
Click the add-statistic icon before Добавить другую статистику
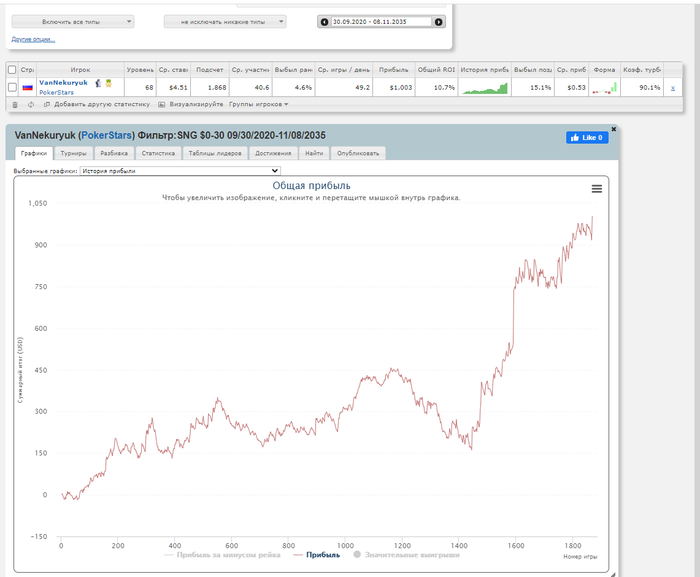point(47,105)
